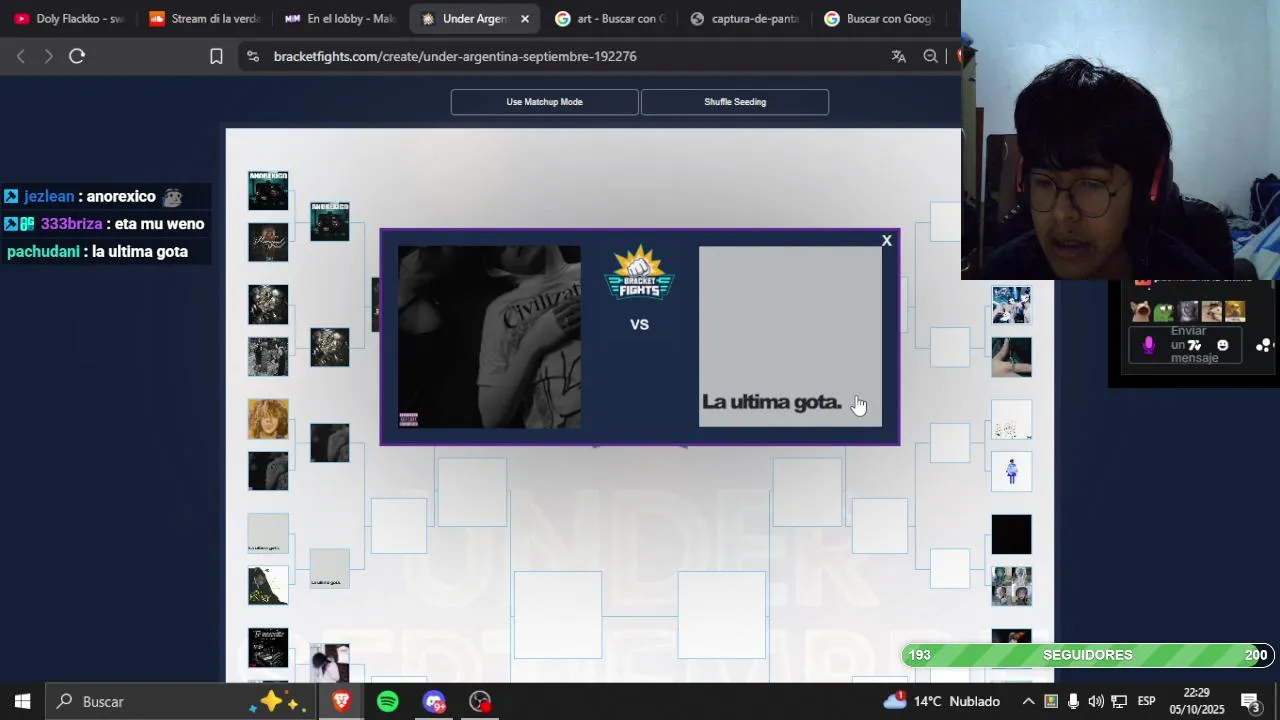Viewport: 1280px width, 720px height.
Task: Open site settings icon beside the URL
Action: click(x=253, y=57)
